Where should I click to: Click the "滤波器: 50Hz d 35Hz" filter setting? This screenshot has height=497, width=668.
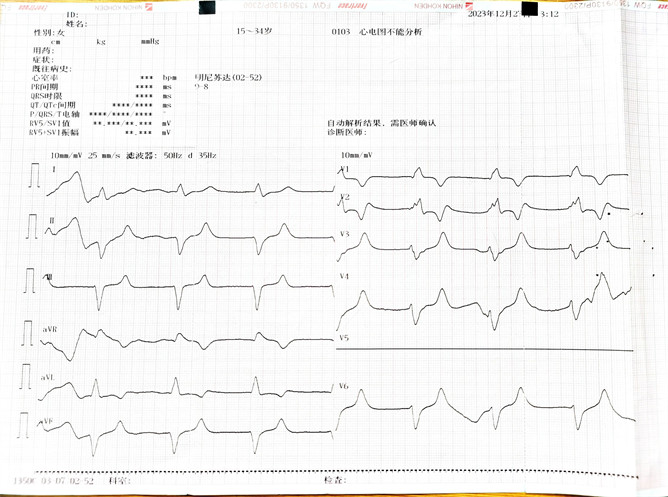(171, 155)
